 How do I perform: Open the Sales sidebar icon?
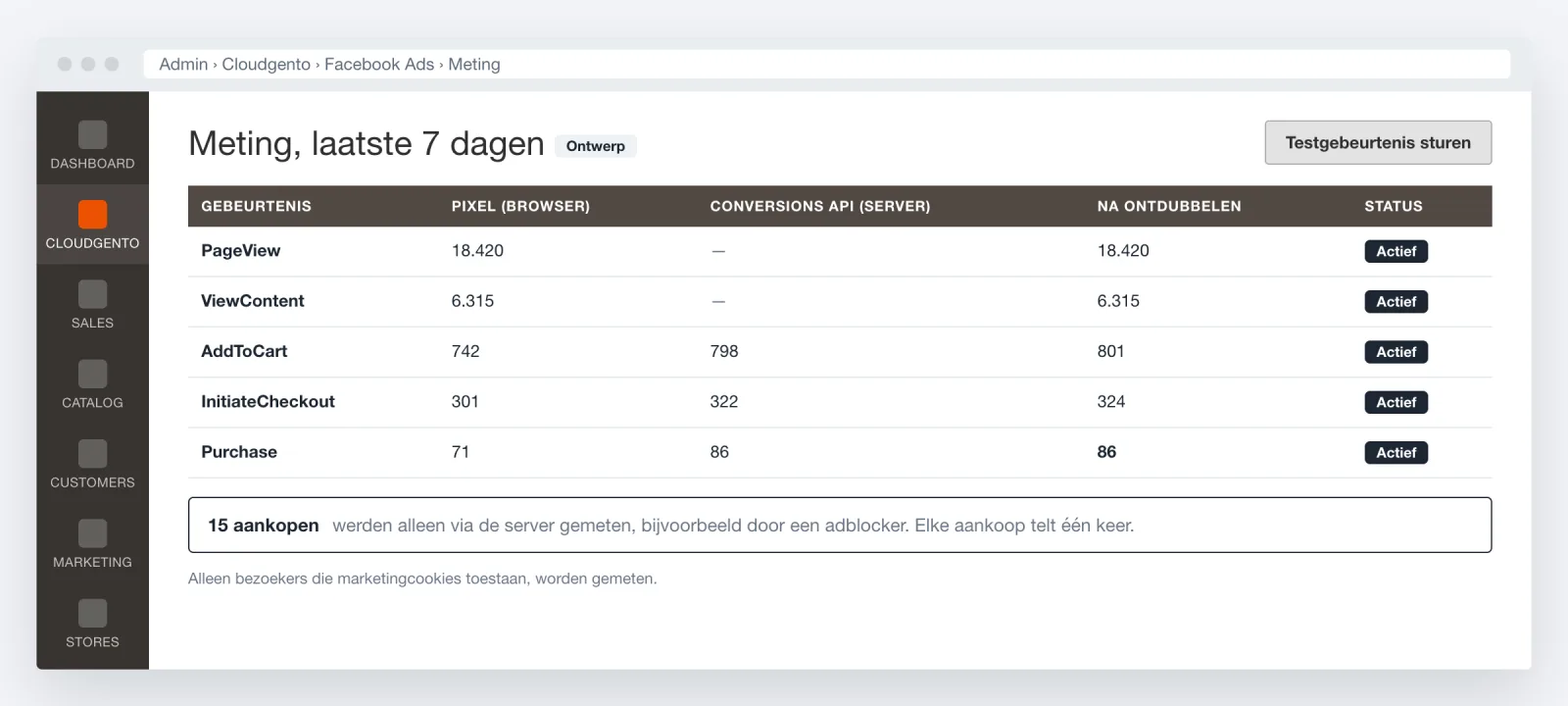point(92,294)
